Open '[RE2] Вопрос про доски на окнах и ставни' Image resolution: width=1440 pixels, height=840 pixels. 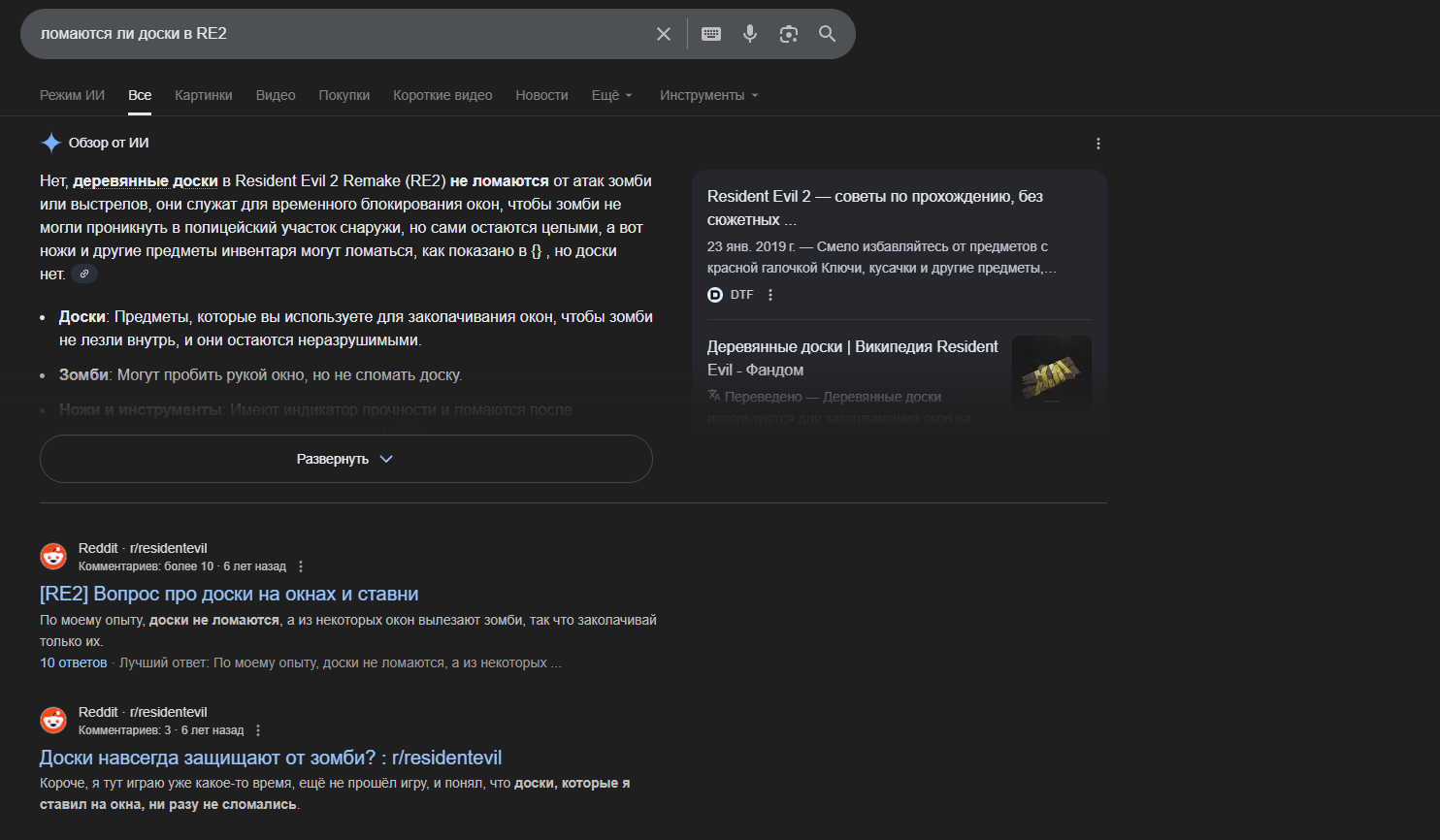(x=229, y=594)
